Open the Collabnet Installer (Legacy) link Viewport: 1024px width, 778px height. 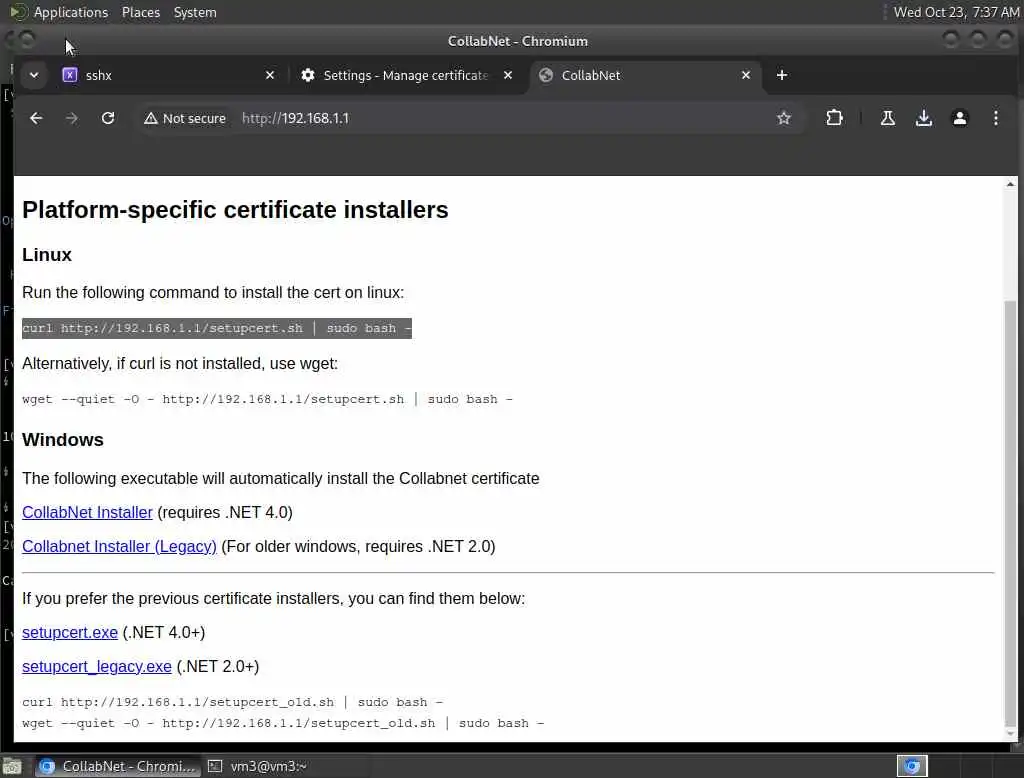coord(119,546)
